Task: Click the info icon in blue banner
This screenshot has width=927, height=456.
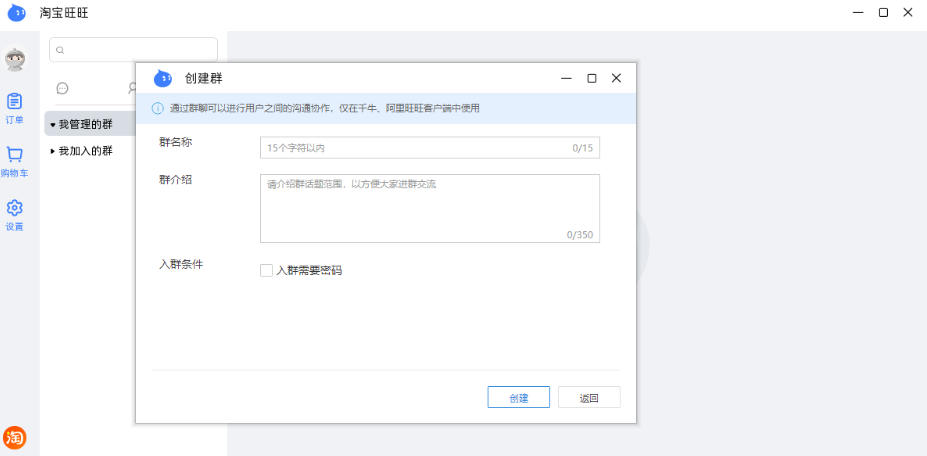Action: pos(157,109)
